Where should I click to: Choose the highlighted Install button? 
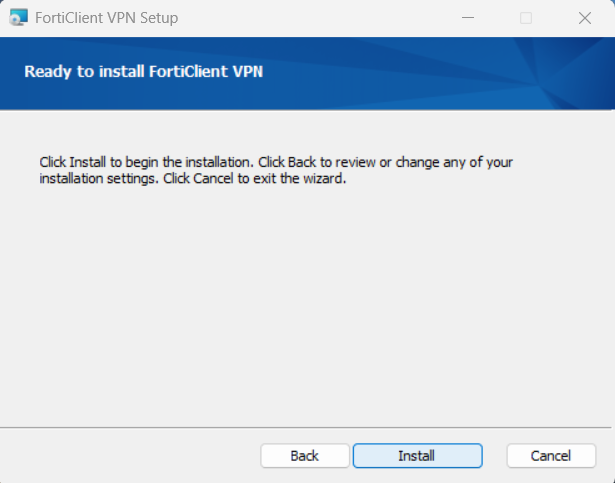point(417,456)
